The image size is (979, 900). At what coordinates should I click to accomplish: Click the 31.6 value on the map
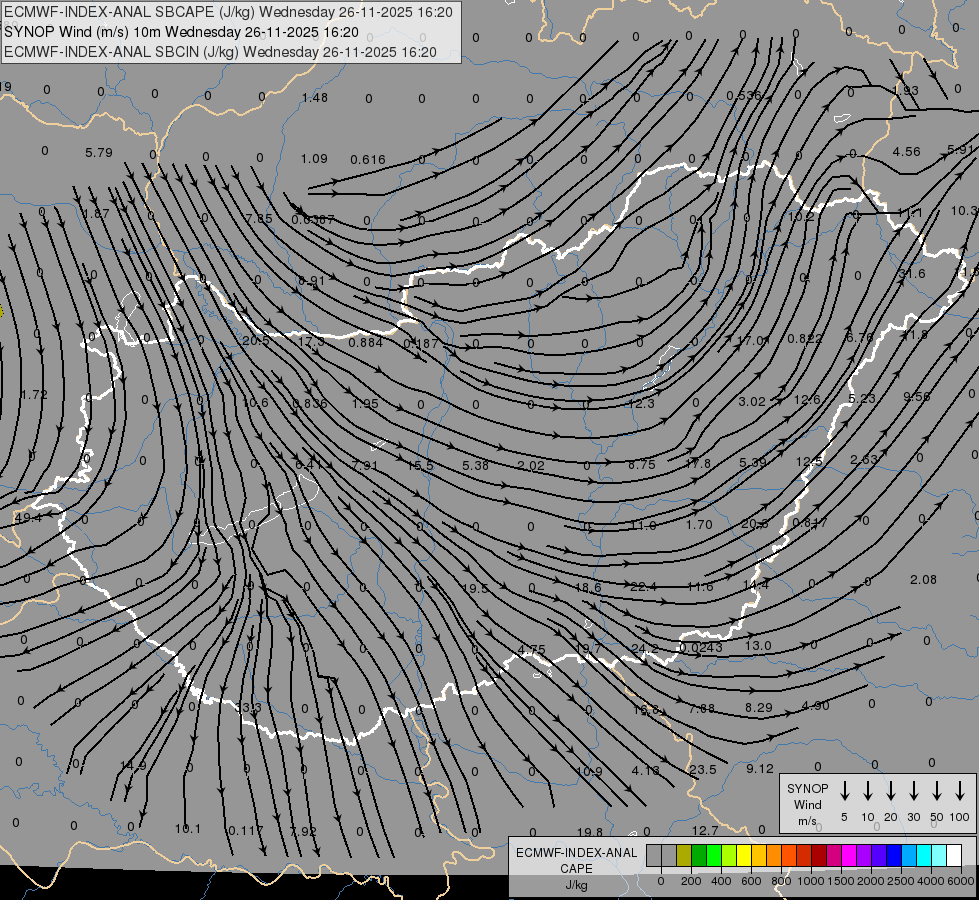click(x=912, y=274)
